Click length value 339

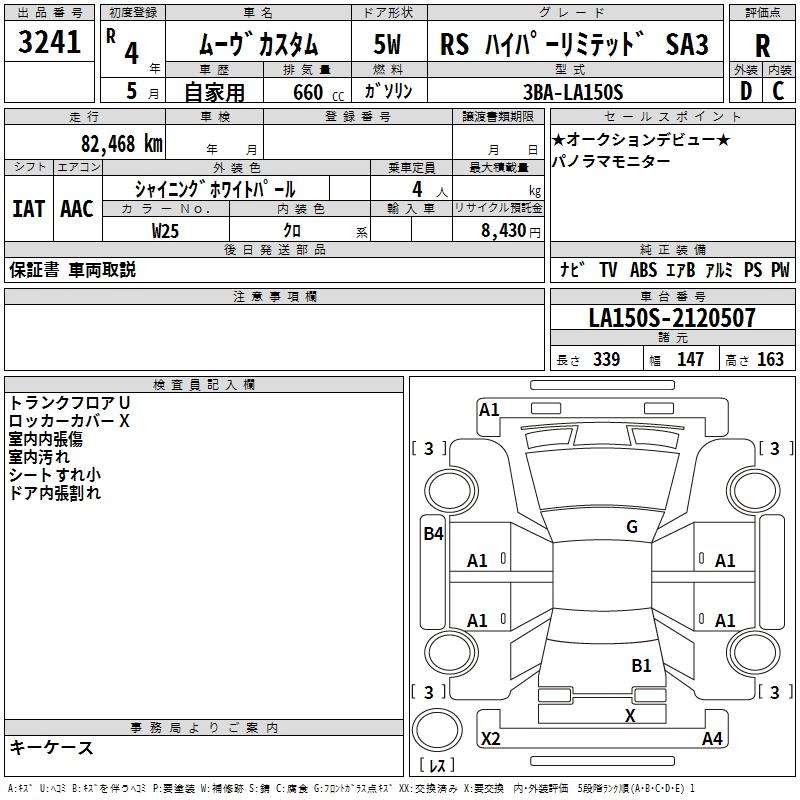coord(607,359)
